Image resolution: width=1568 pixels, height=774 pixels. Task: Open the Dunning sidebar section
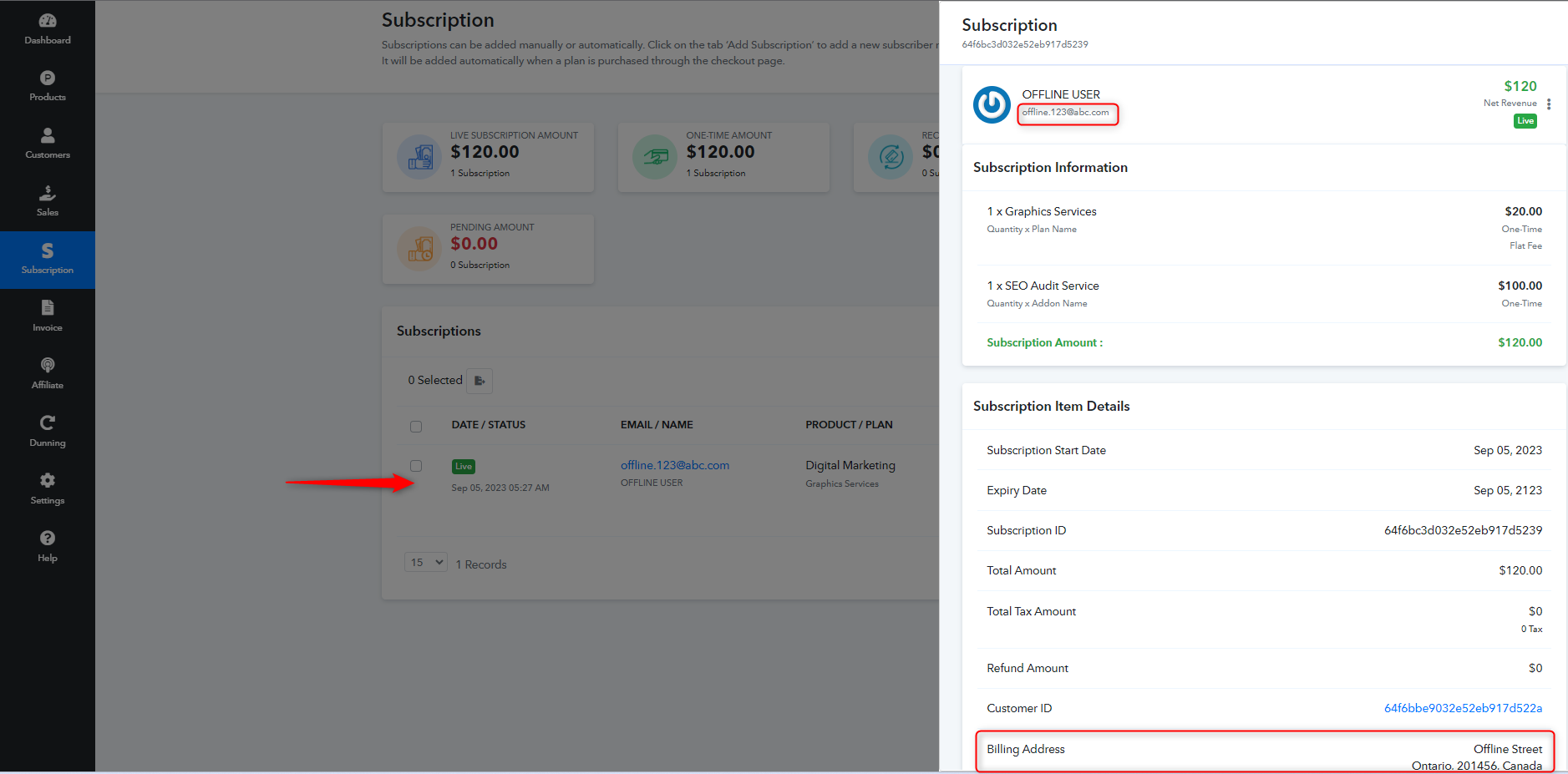tap(48, 432)
